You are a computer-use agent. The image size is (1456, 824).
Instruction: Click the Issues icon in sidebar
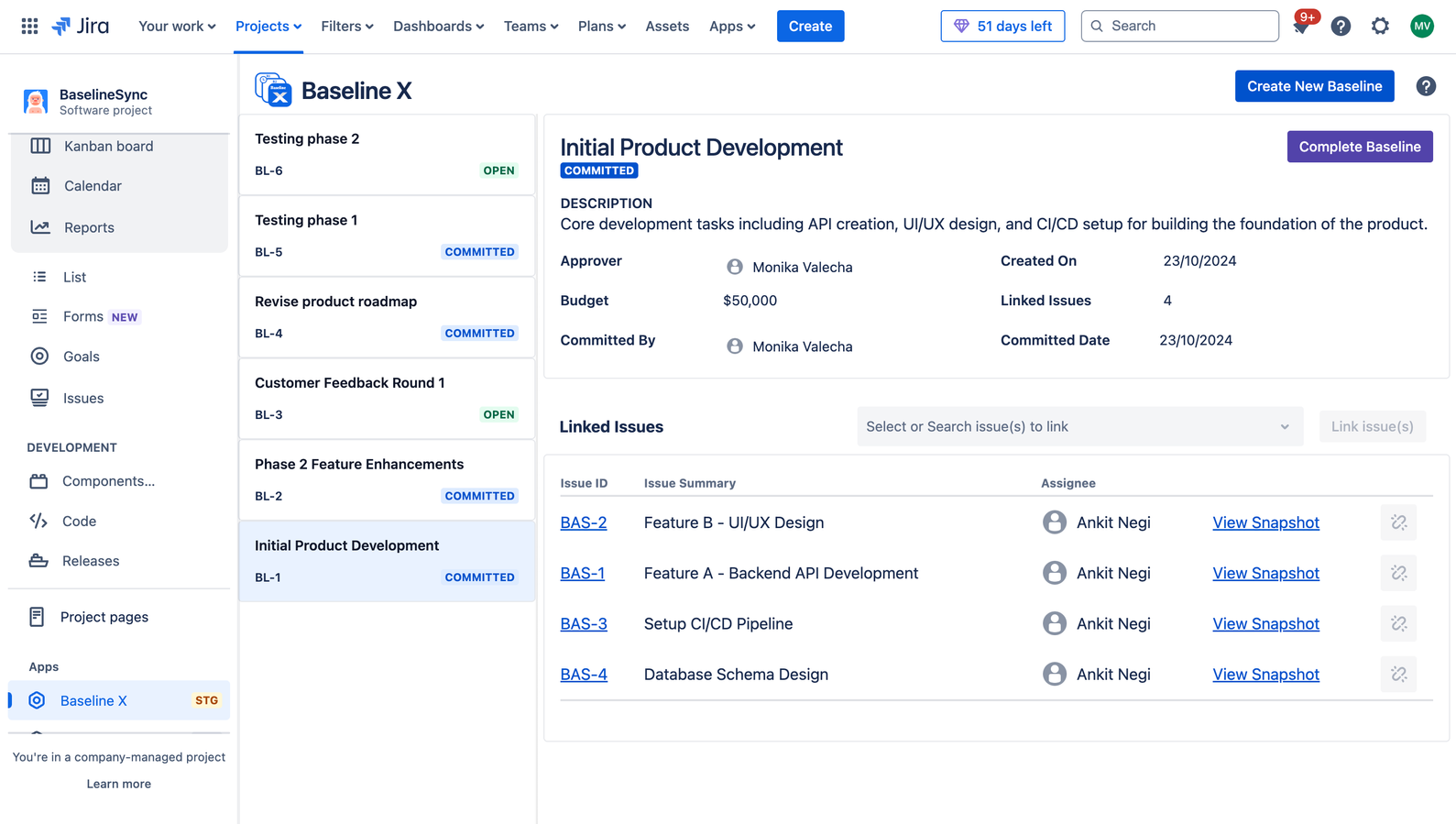(x=39, y=398)
